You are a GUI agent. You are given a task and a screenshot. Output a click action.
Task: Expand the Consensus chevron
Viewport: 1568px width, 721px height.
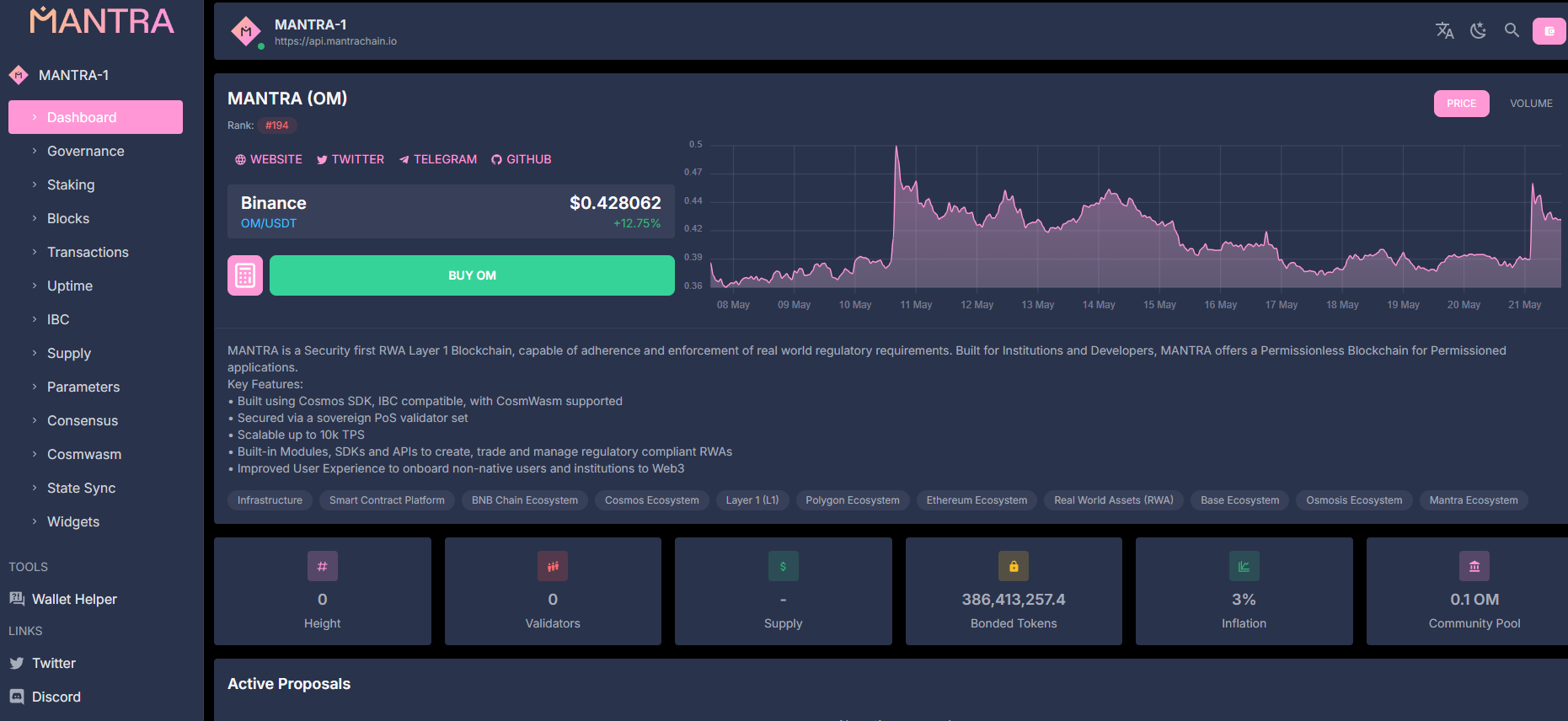(35, 420)
